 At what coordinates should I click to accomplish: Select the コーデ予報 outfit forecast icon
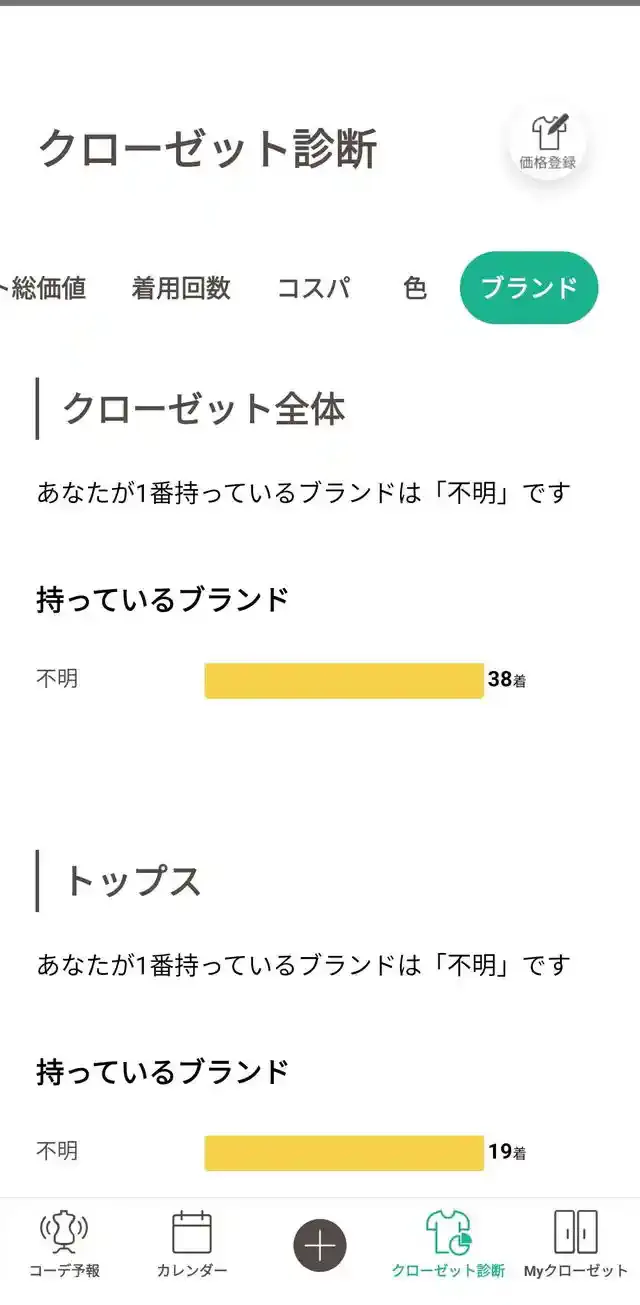tap(62, 1240)
